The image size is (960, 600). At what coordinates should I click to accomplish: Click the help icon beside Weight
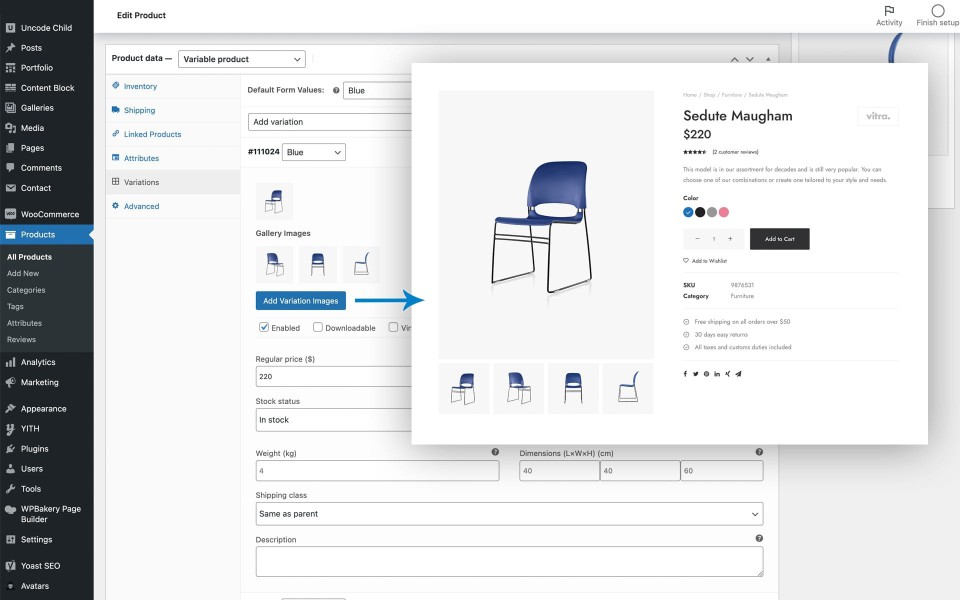tap(495, 452)
